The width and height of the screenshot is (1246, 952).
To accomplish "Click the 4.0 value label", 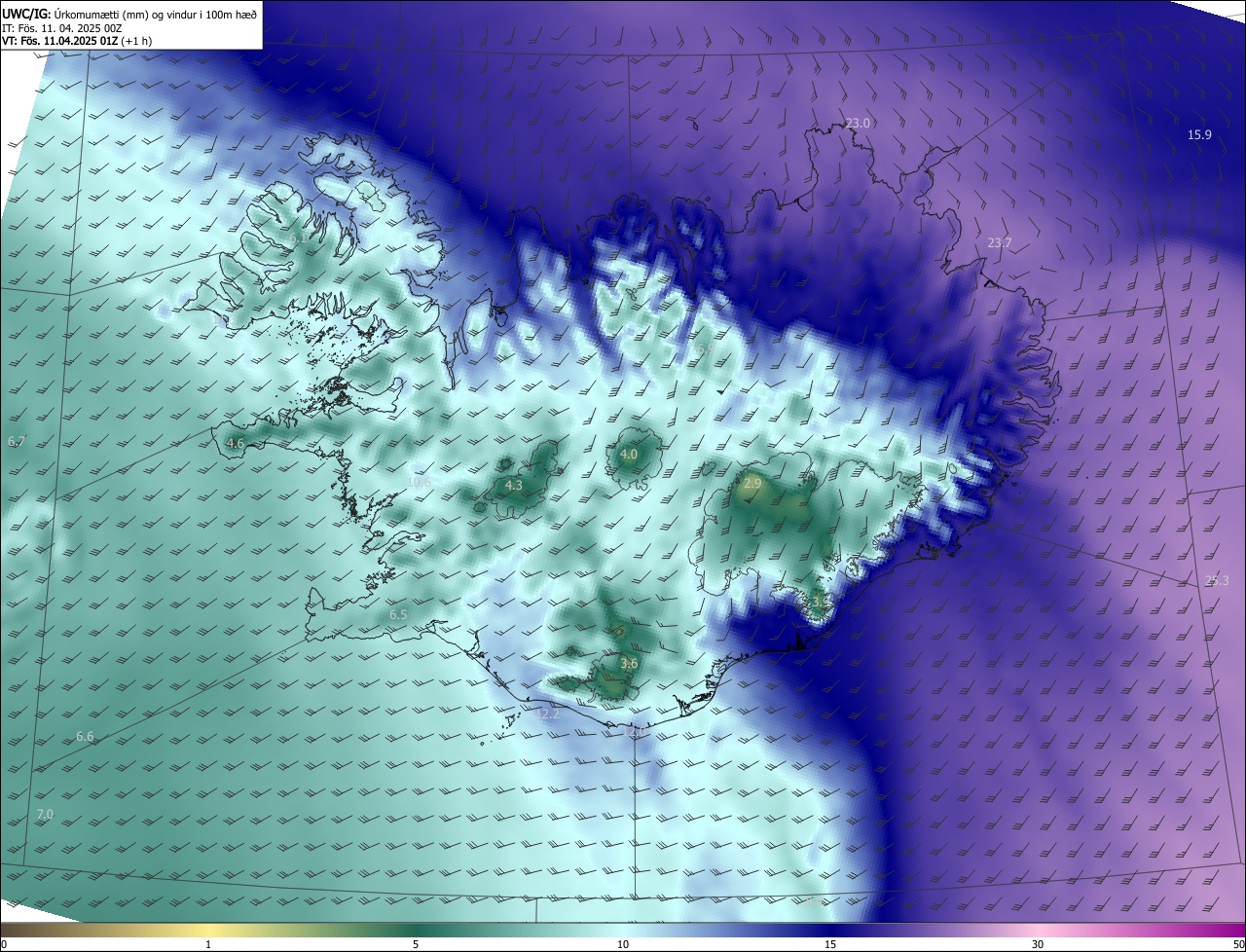I will tap(629, 454).
